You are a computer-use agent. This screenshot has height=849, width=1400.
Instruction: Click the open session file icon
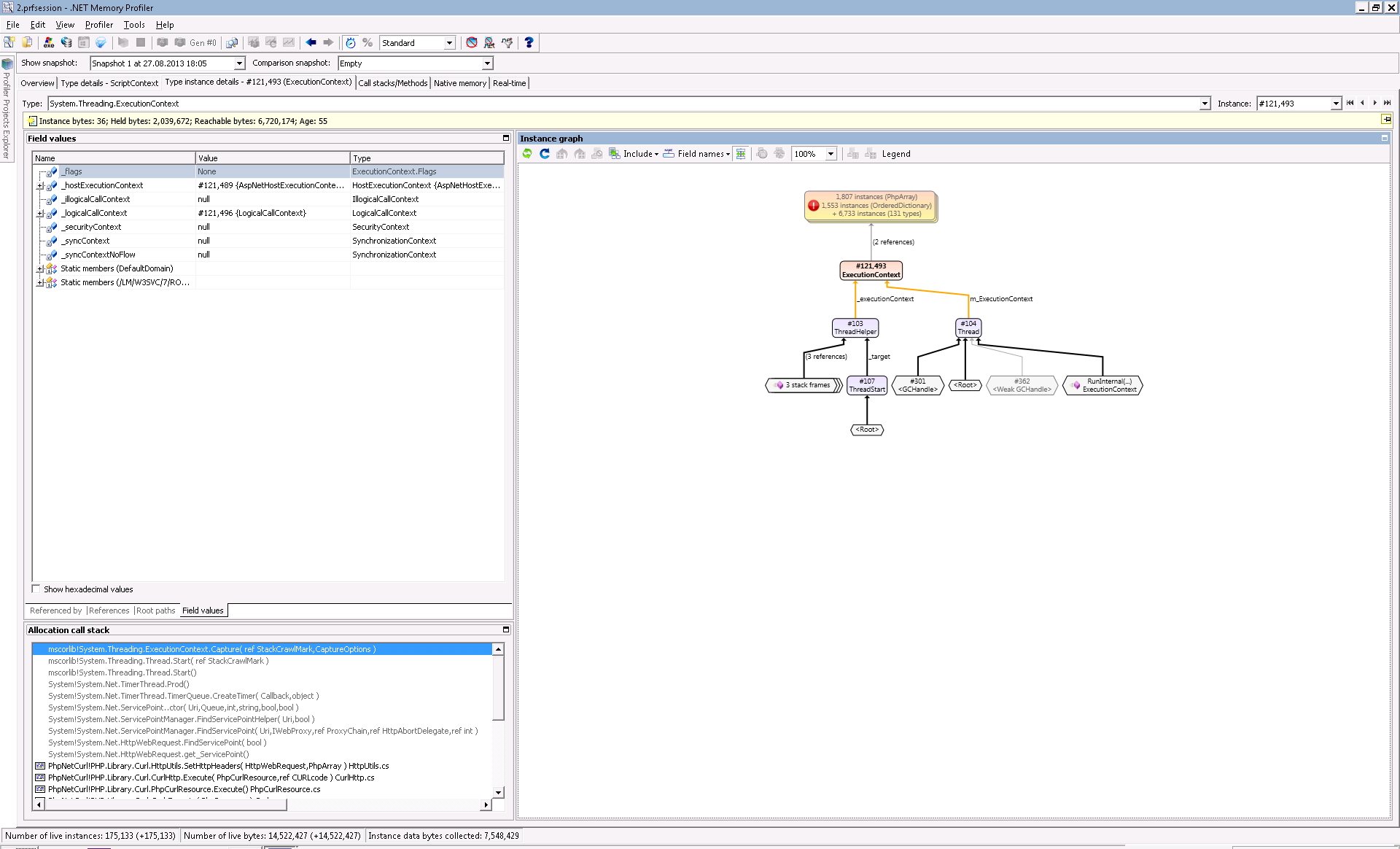[28, 42]
